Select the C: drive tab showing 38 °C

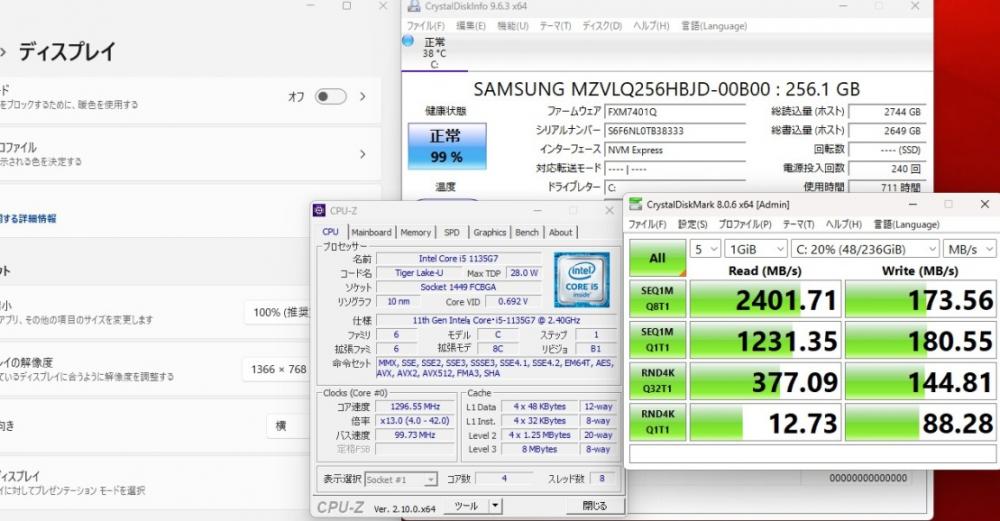434,52
